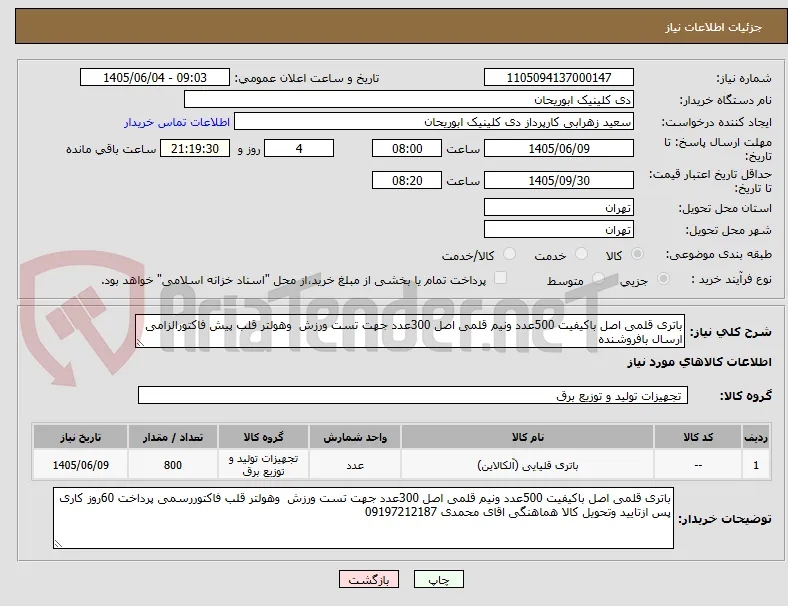Viewport: 788px width, 606px height.
Task: Click the ردیف column header
Action: (756, 437)
